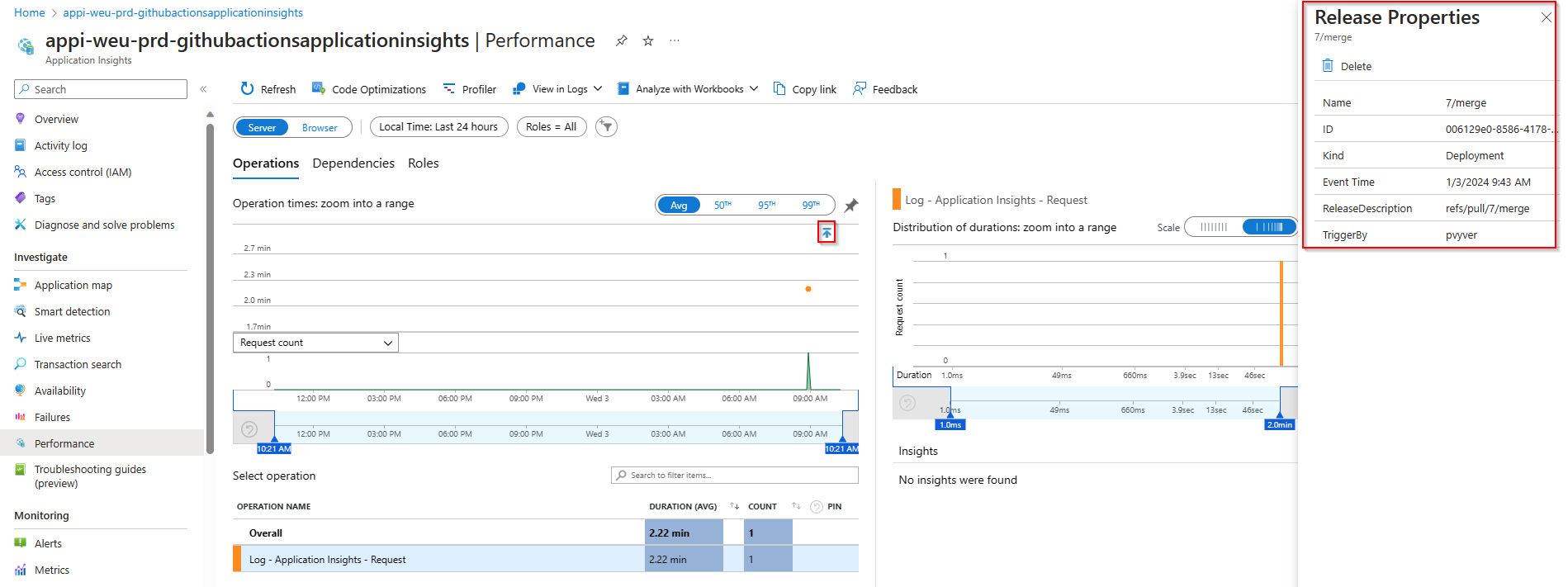Viewport: 1568px width, 587px height.
Task: Open the Request count chart dropdown
Action: pos(315,343)
